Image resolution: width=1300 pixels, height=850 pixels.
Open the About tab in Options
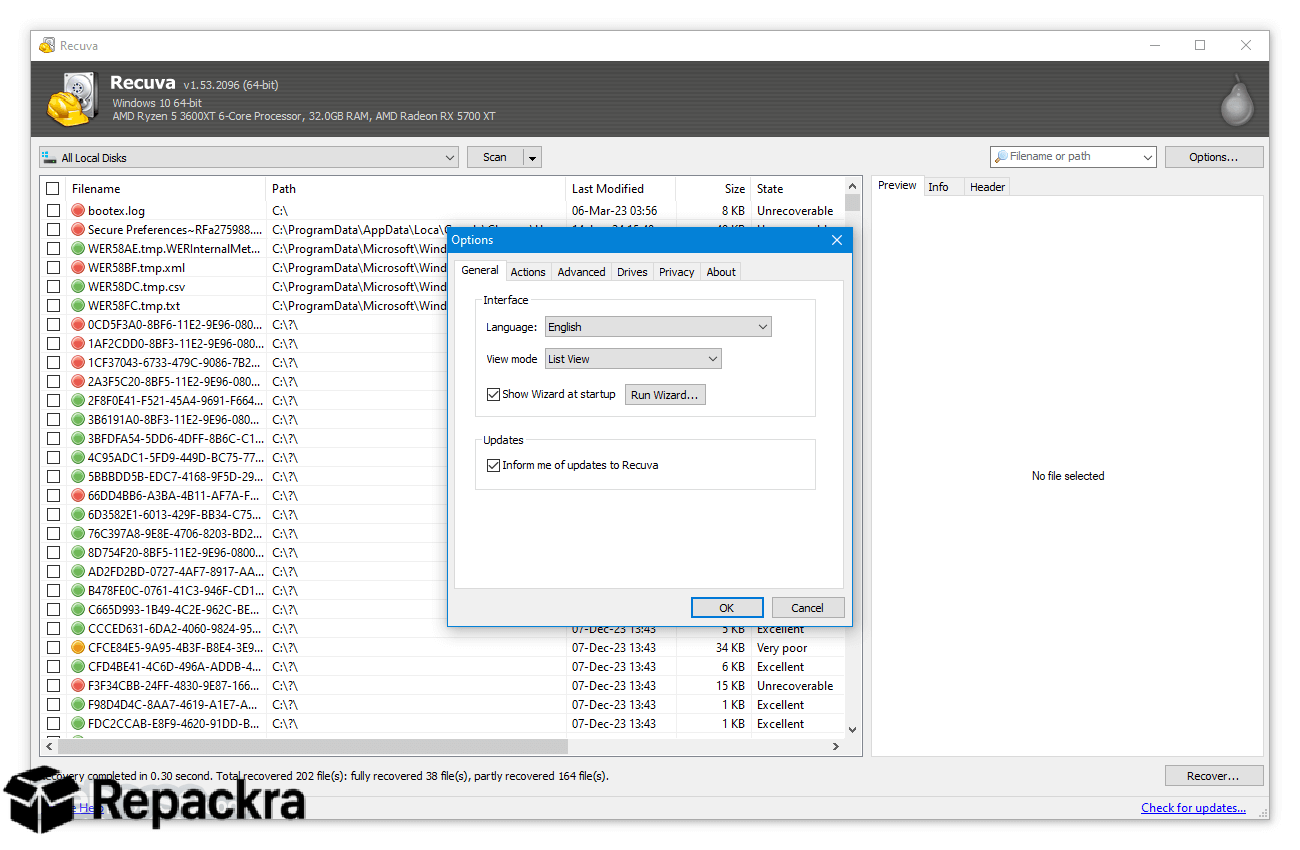721,272
